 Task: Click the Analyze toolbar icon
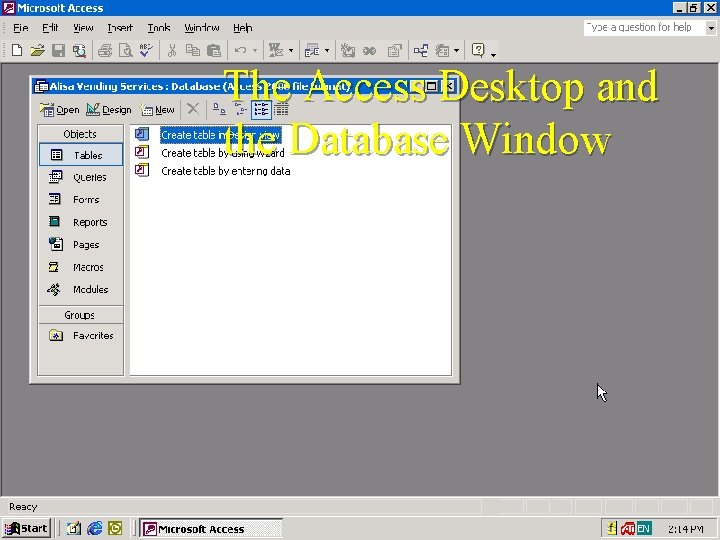click(x=312, y=50)
